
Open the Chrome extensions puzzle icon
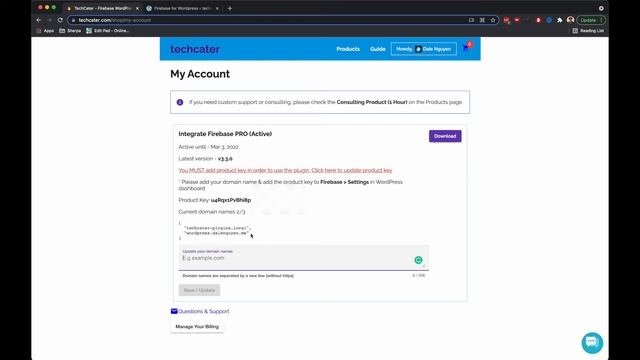tap(560, 20)
